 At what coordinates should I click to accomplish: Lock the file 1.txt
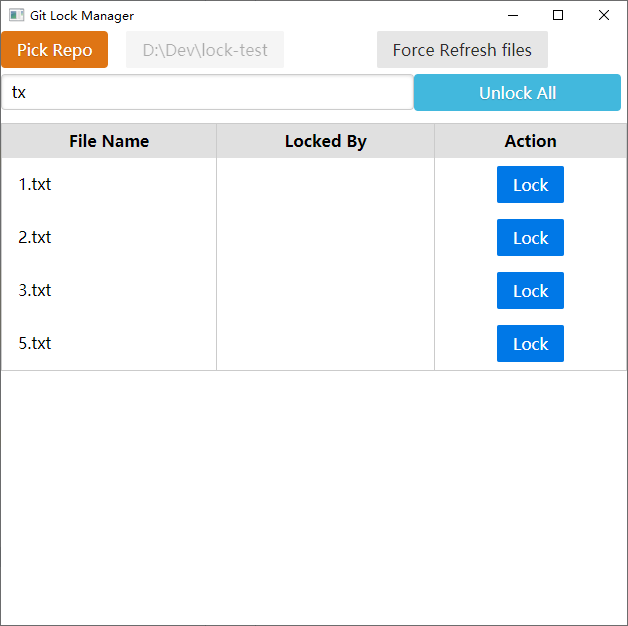[530, 185]
